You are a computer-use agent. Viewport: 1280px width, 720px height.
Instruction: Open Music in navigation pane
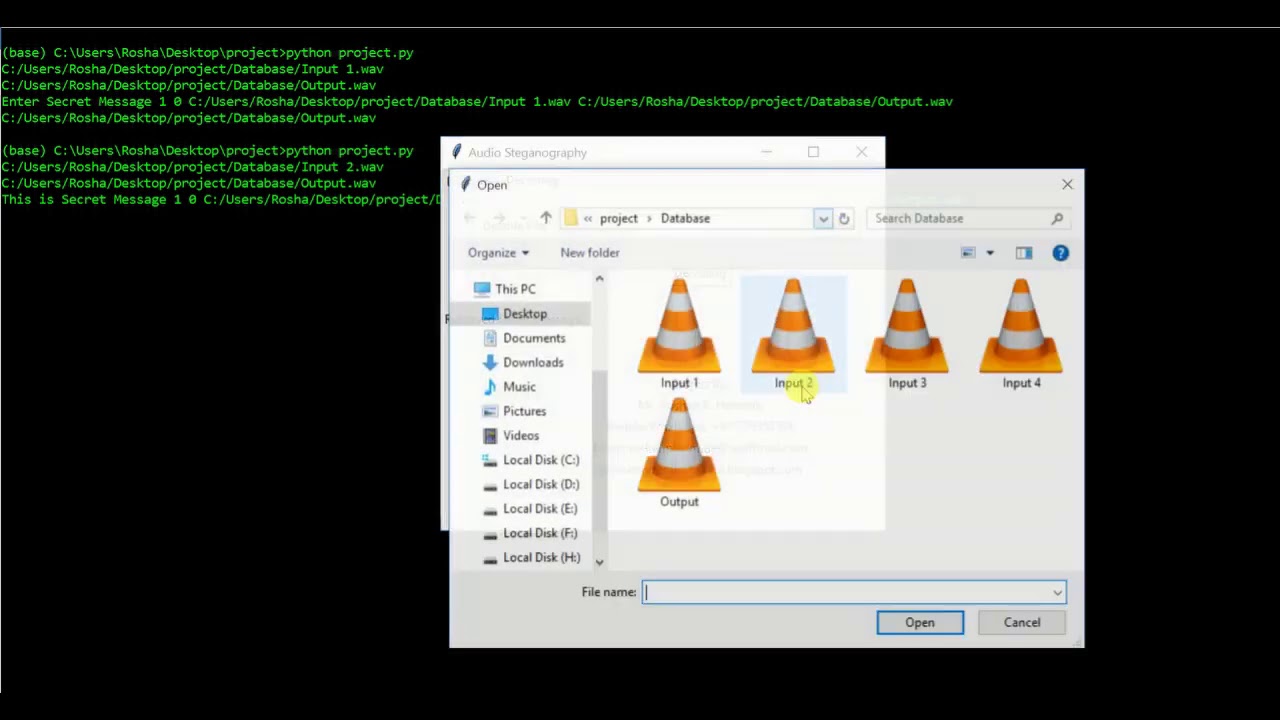(x=510, y=387)
